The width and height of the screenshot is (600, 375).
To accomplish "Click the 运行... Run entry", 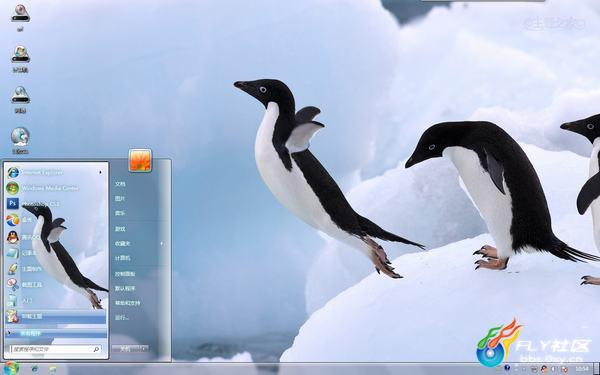I will point(122,318).
